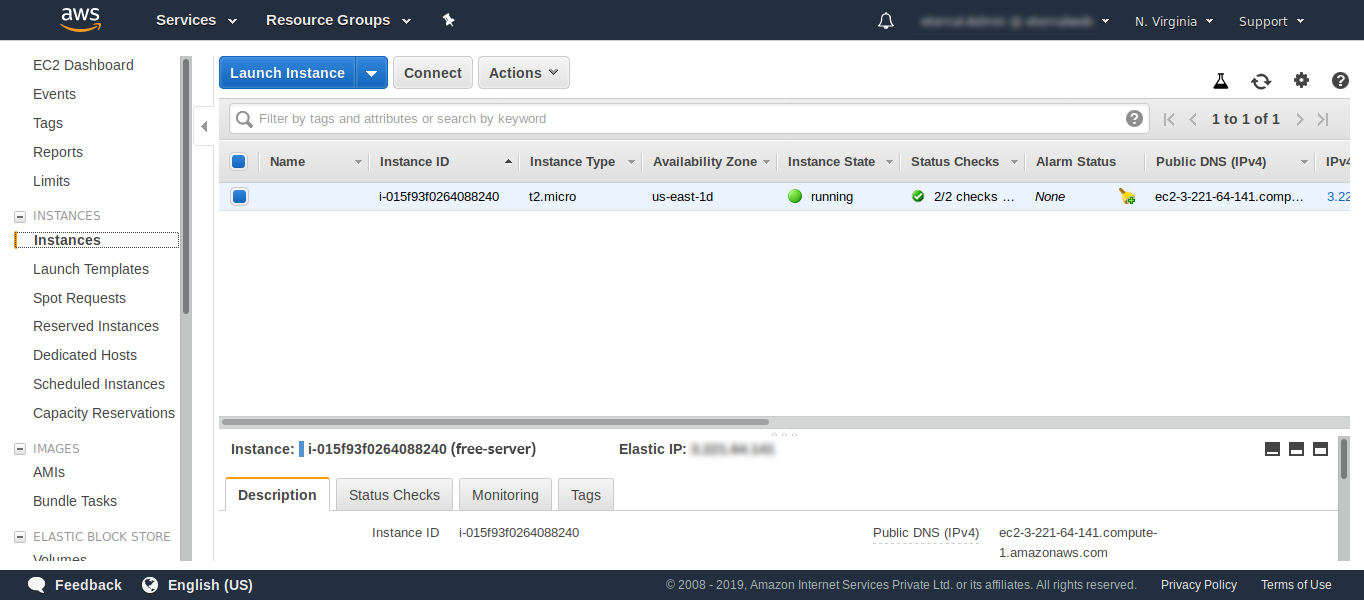
Task: Collapse the IMAGES sidebar section
Action: 19,449
